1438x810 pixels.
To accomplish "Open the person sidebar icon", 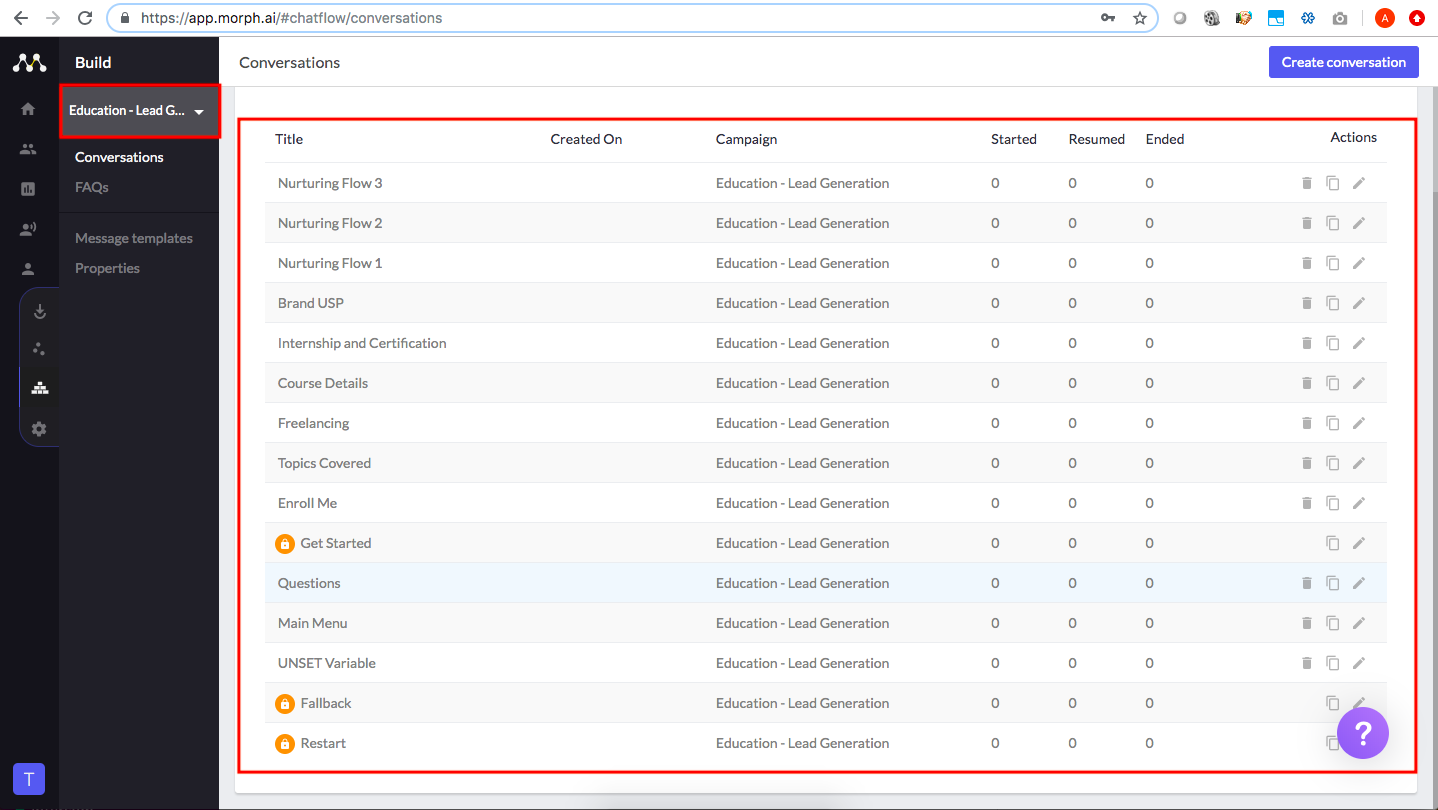I will (x=28, y=268).
